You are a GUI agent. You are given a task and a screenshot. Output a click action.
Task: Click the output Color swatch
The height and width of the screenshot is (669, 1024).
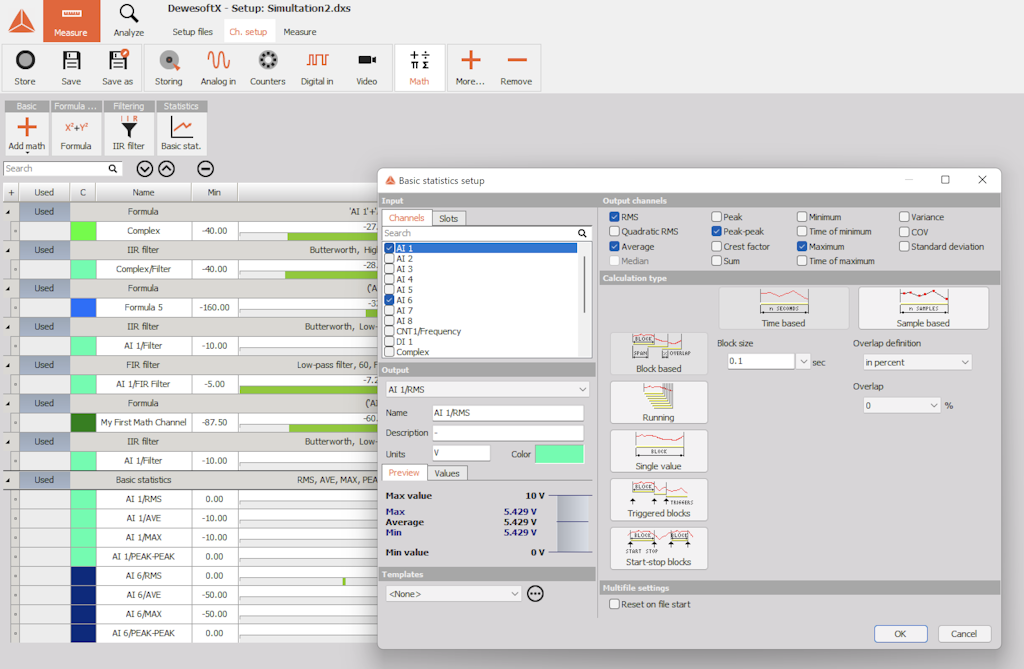coord(559,454)
